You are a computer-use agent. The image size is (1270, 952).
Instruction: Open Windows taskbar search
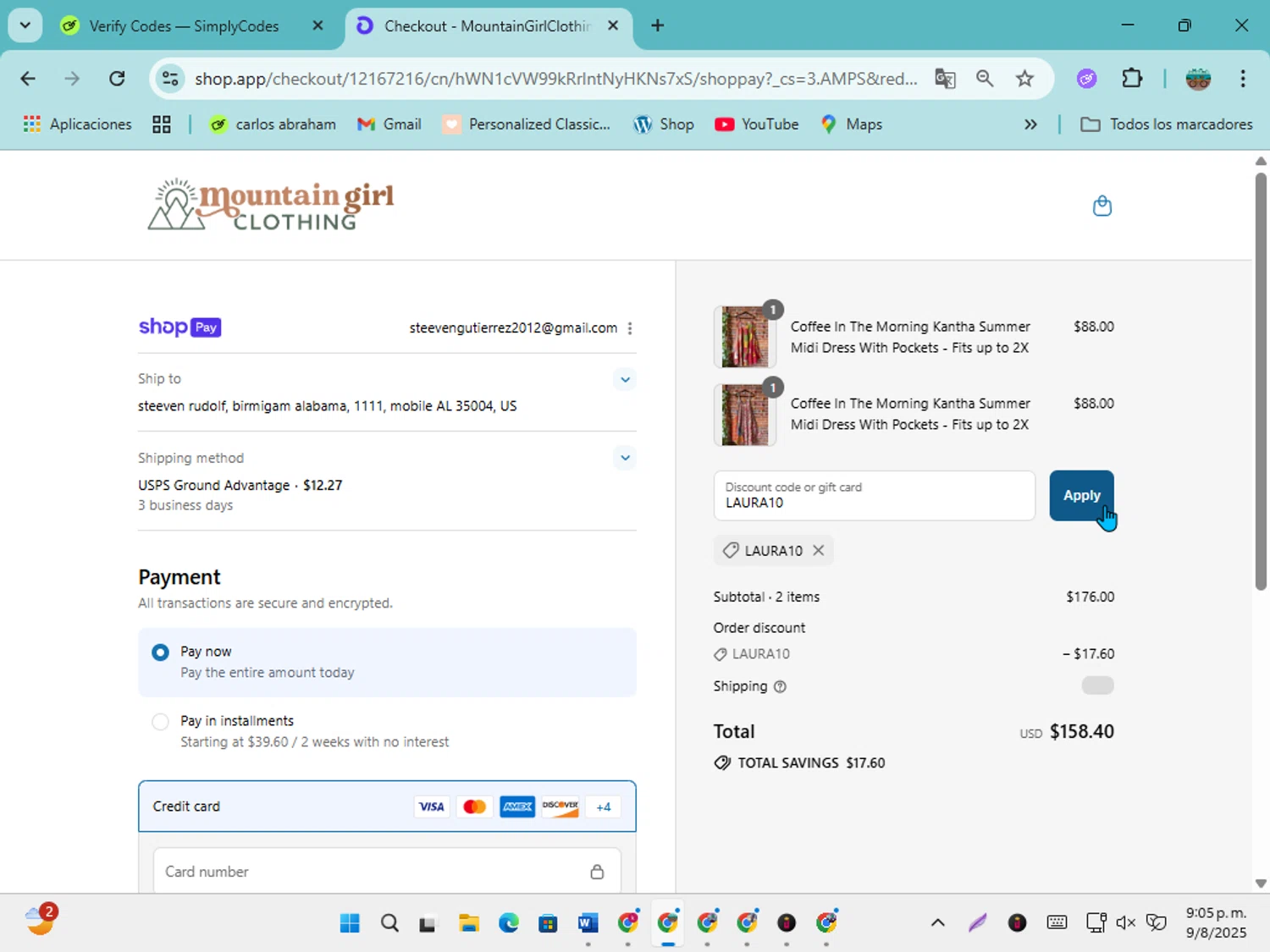(389, 922)
